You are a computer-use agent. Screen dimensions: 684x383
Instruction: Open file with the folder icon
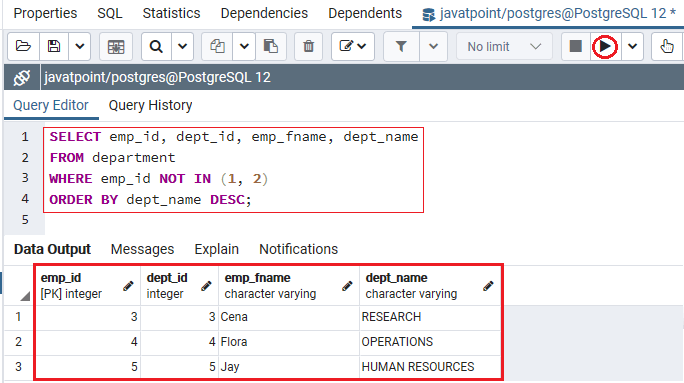tap(23, 46)
